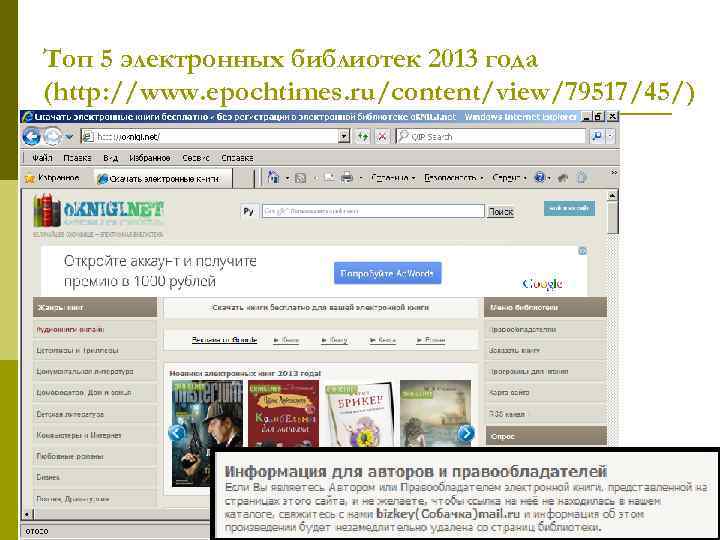
Task: Click the Поиск search button
Action: click(501, 212)
